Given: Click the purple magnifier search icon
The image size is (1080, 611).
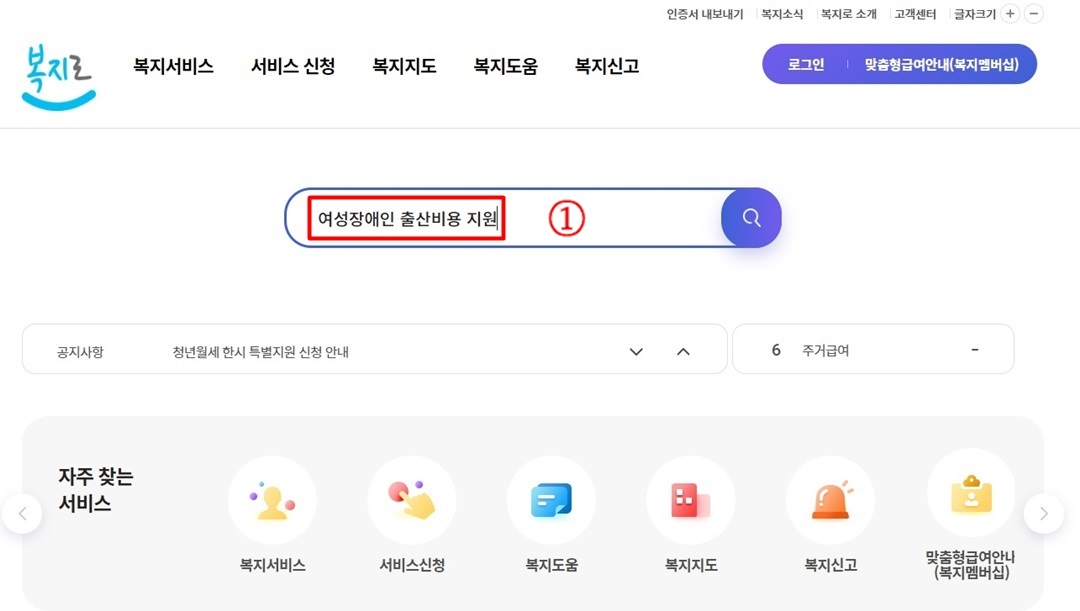Looking at the screenshot, I should [751, 217].
